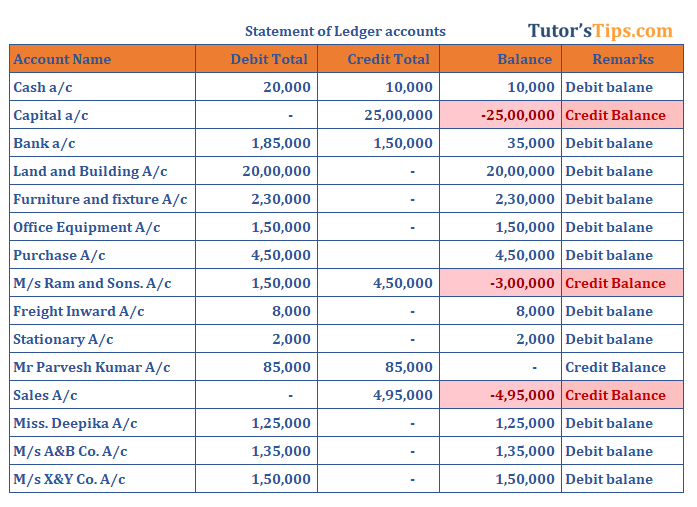Screen dimensions: 697x507
Task: Select Land and Building A/c cell
Action: point(102,171)
